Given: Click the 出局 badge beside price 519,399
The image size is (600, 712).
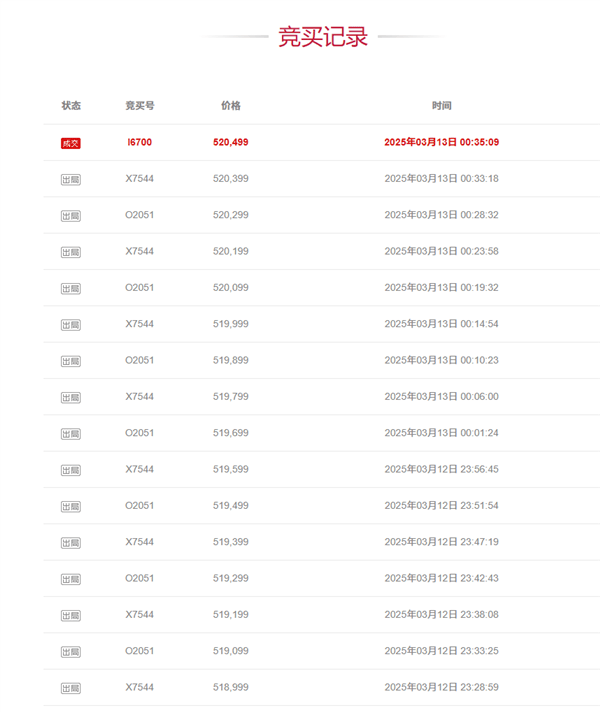Looking at the screenshot, I should point(70,543).
